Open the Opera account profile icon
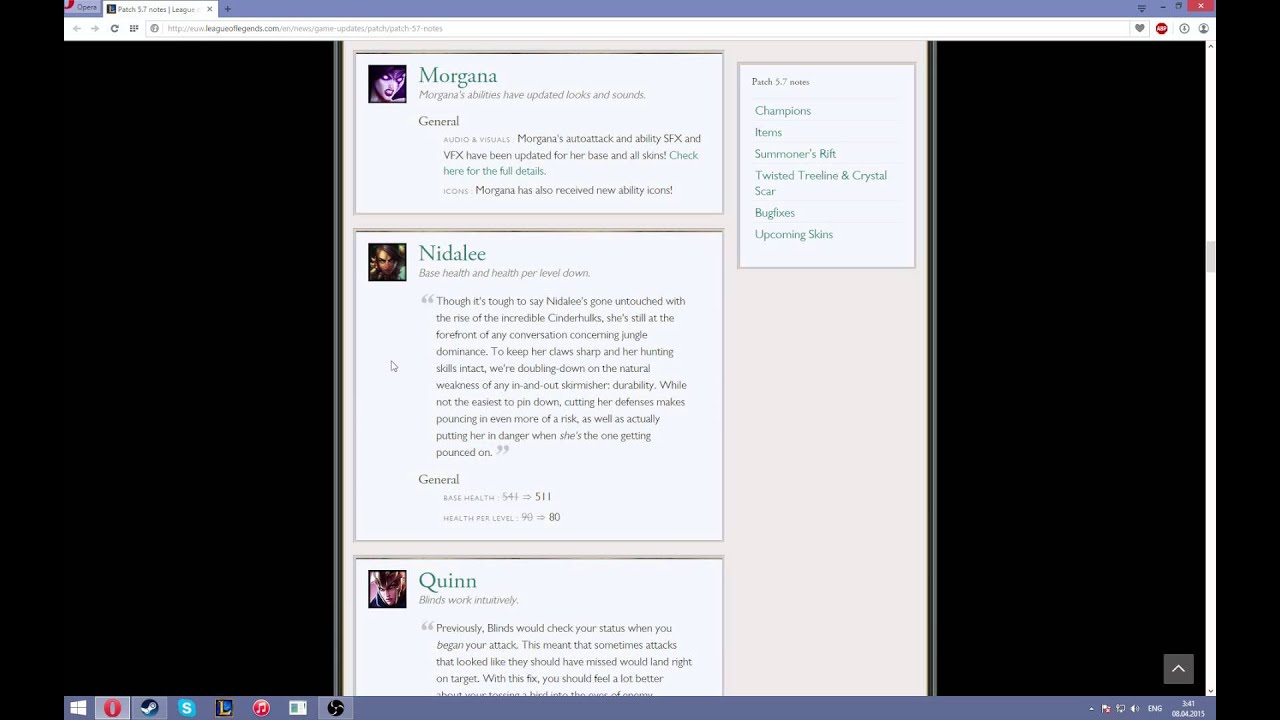The height and width of the screenshot is (720, 1280). pyautogui.click(x=1204, y=28)
